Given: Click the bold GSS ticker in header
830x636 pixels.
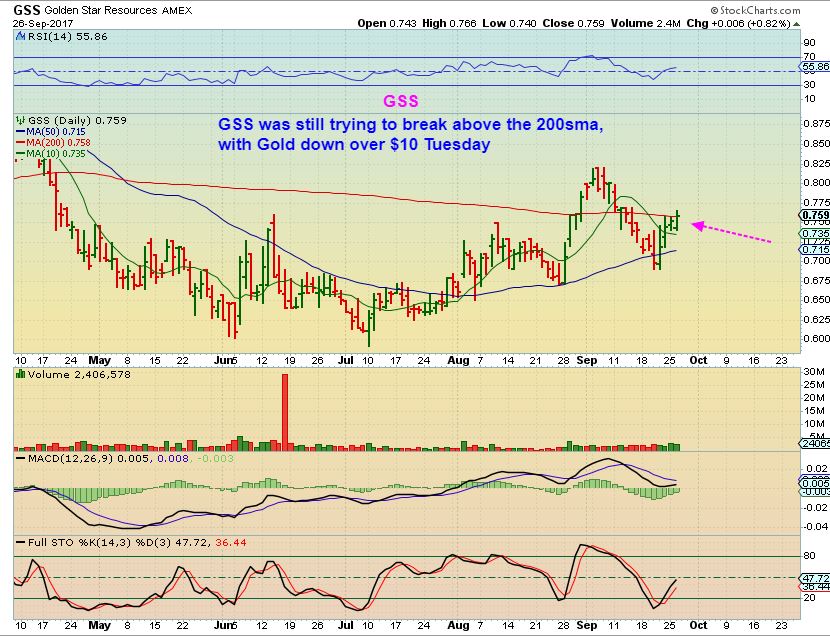Looking at the screenshot, I should (26, 10).
